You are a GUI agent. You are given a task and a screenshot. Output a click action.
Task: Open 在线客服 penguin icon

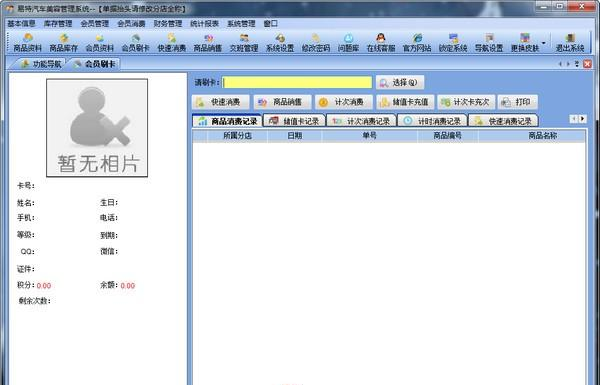tap(381, 42)
